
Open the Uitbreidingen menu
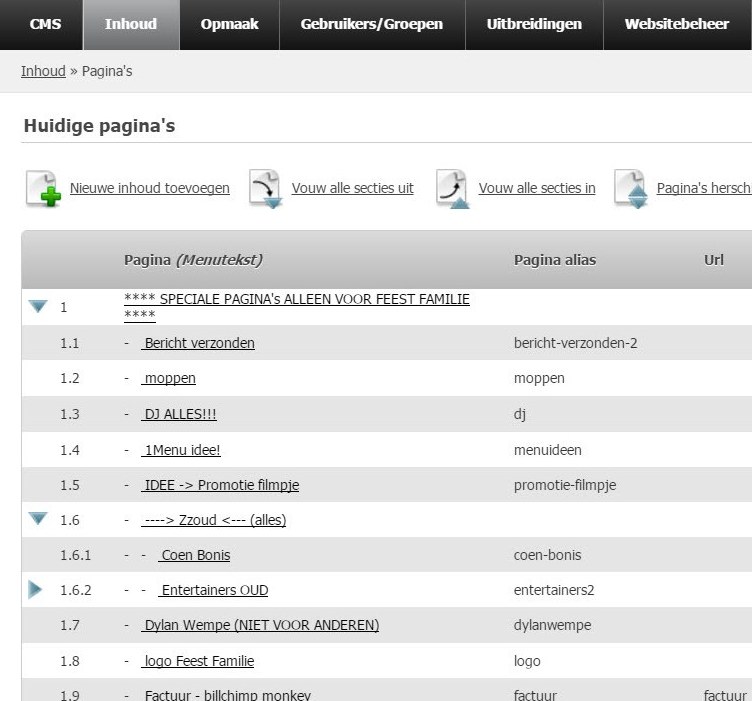click(534, 24)
